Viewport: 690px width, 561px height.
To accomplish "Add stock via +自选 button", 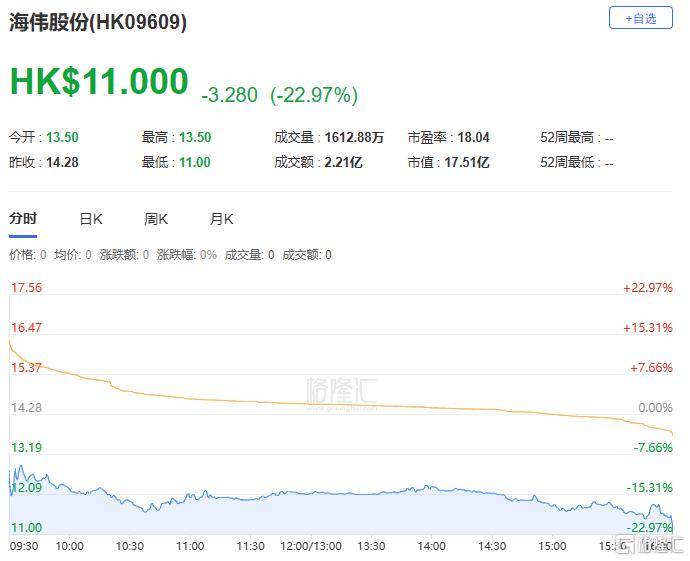I will tap(641, 18).
